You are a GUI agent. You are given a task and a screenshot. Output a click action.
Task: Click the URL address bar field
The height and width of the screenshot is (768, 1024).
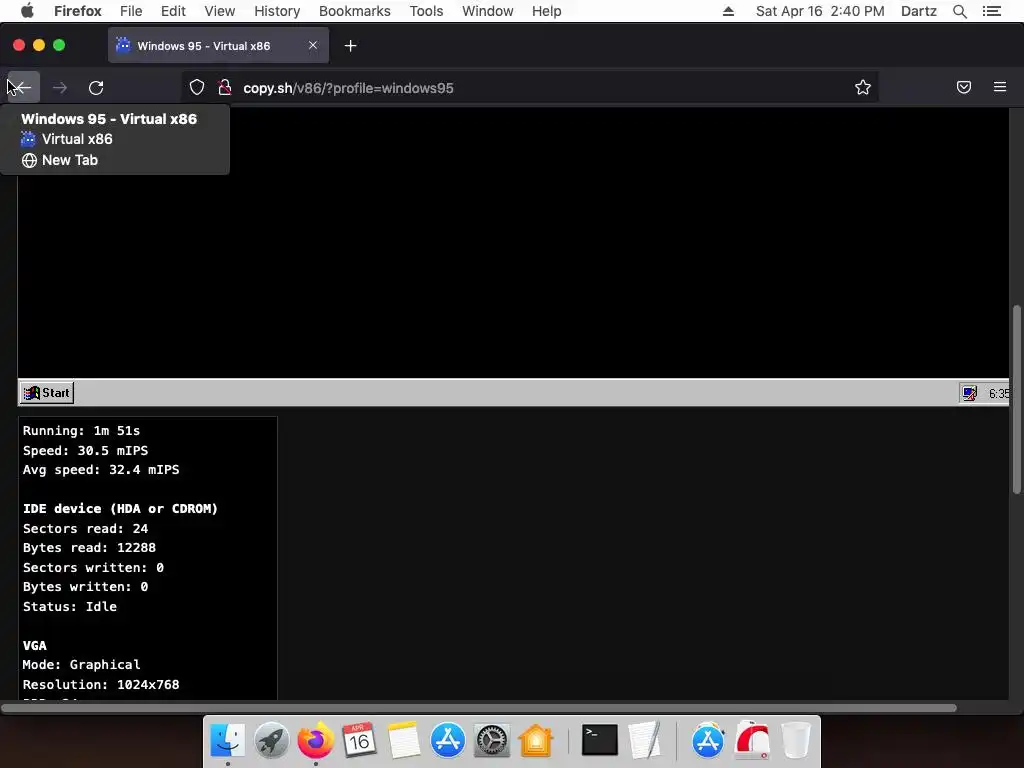[529, 88]
